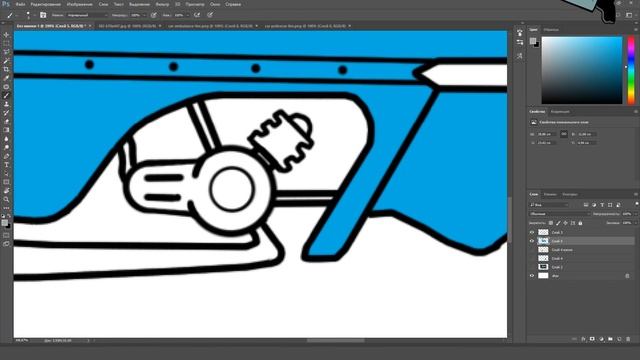The image size is (640, 360).
Task: Click the create new group folder icon
Action: (610, 339)
